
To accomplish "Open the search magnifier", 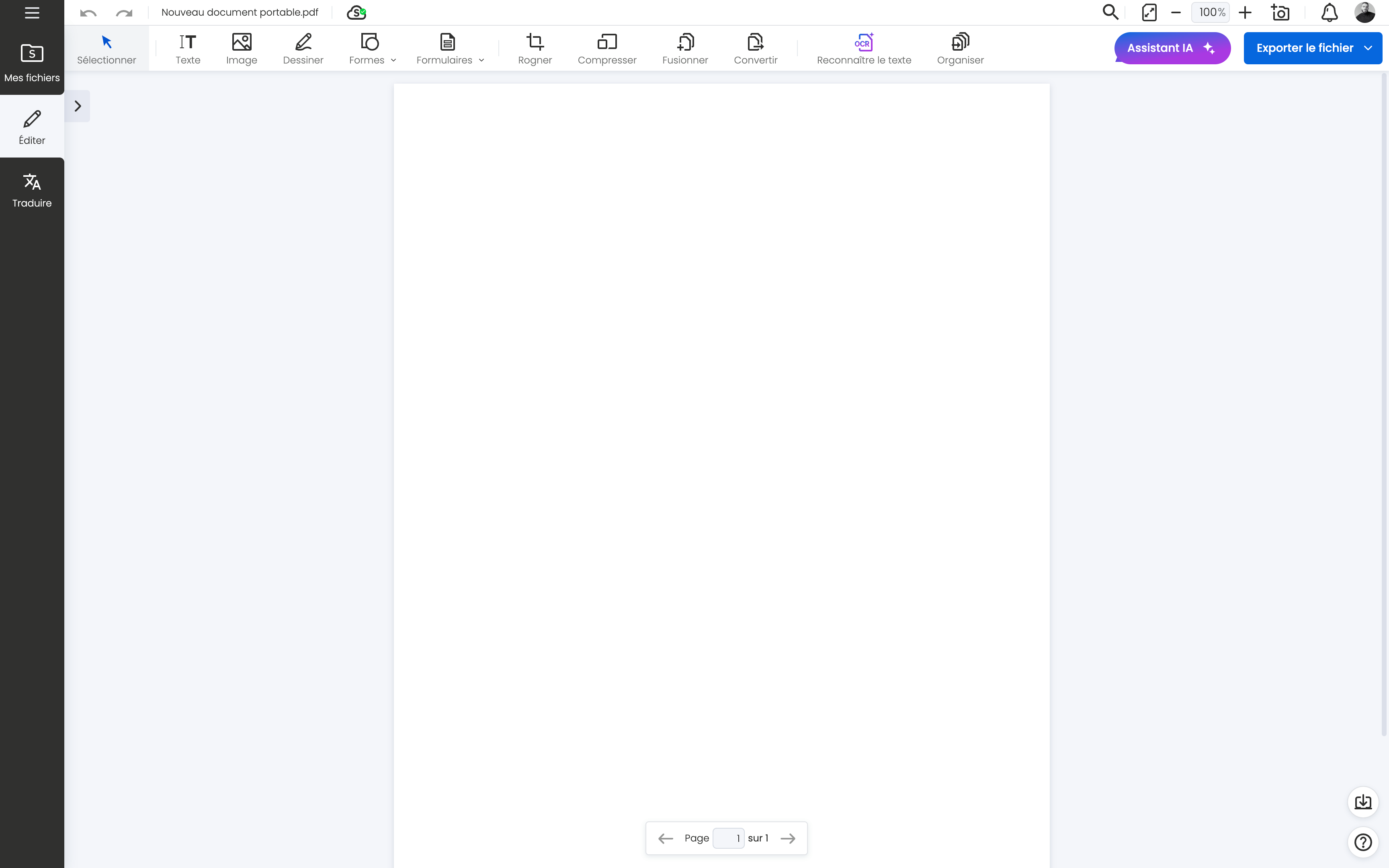I will coord(1110,12).
